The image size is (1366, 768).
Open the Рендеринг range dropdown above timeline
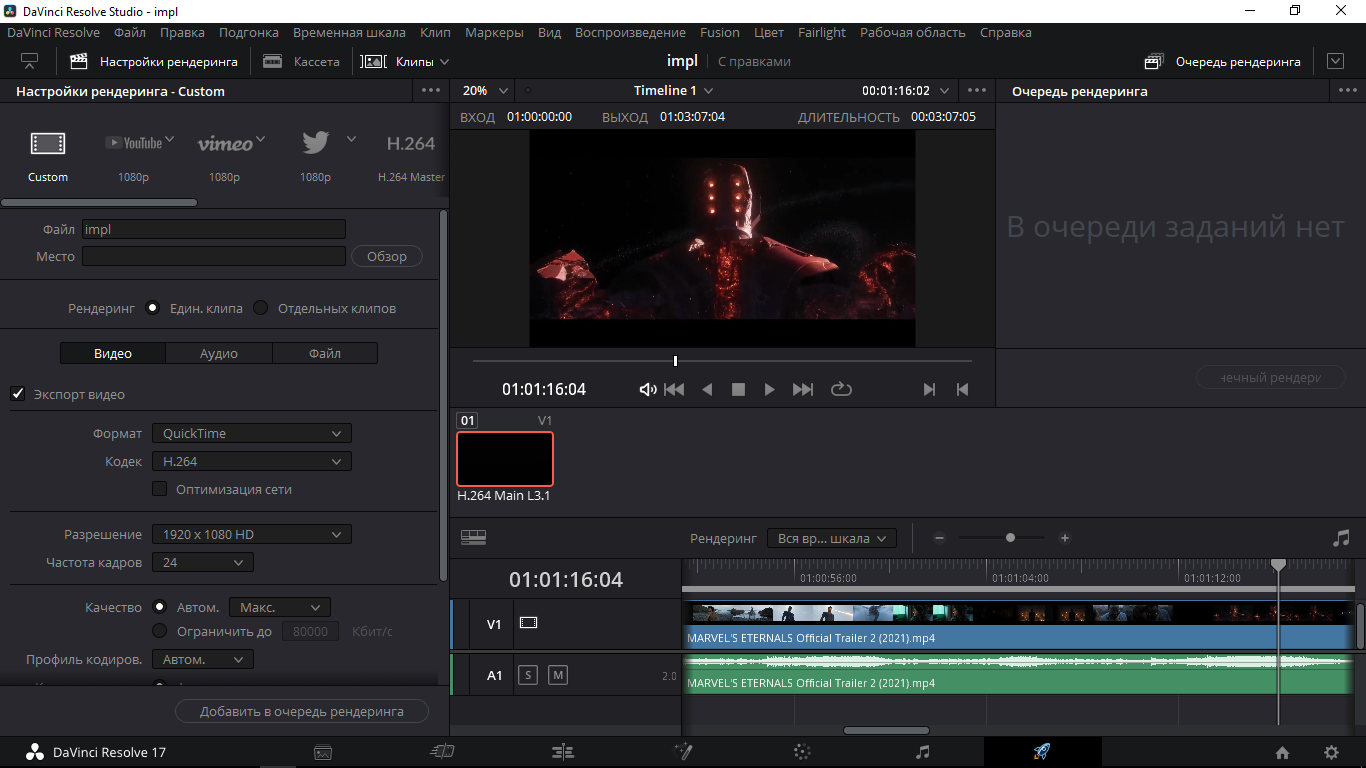coord(832,538)
